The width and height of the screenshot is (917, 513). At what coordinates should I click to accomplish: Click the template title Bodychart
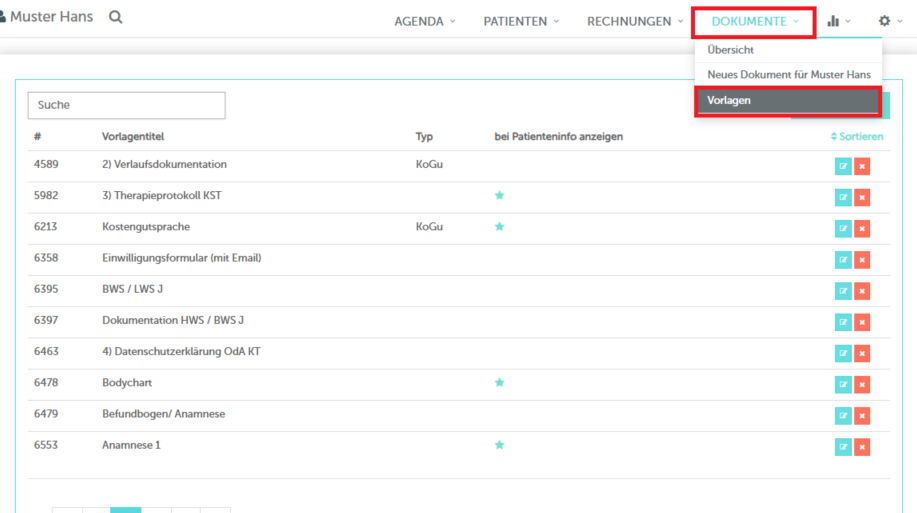pos(127,383)
